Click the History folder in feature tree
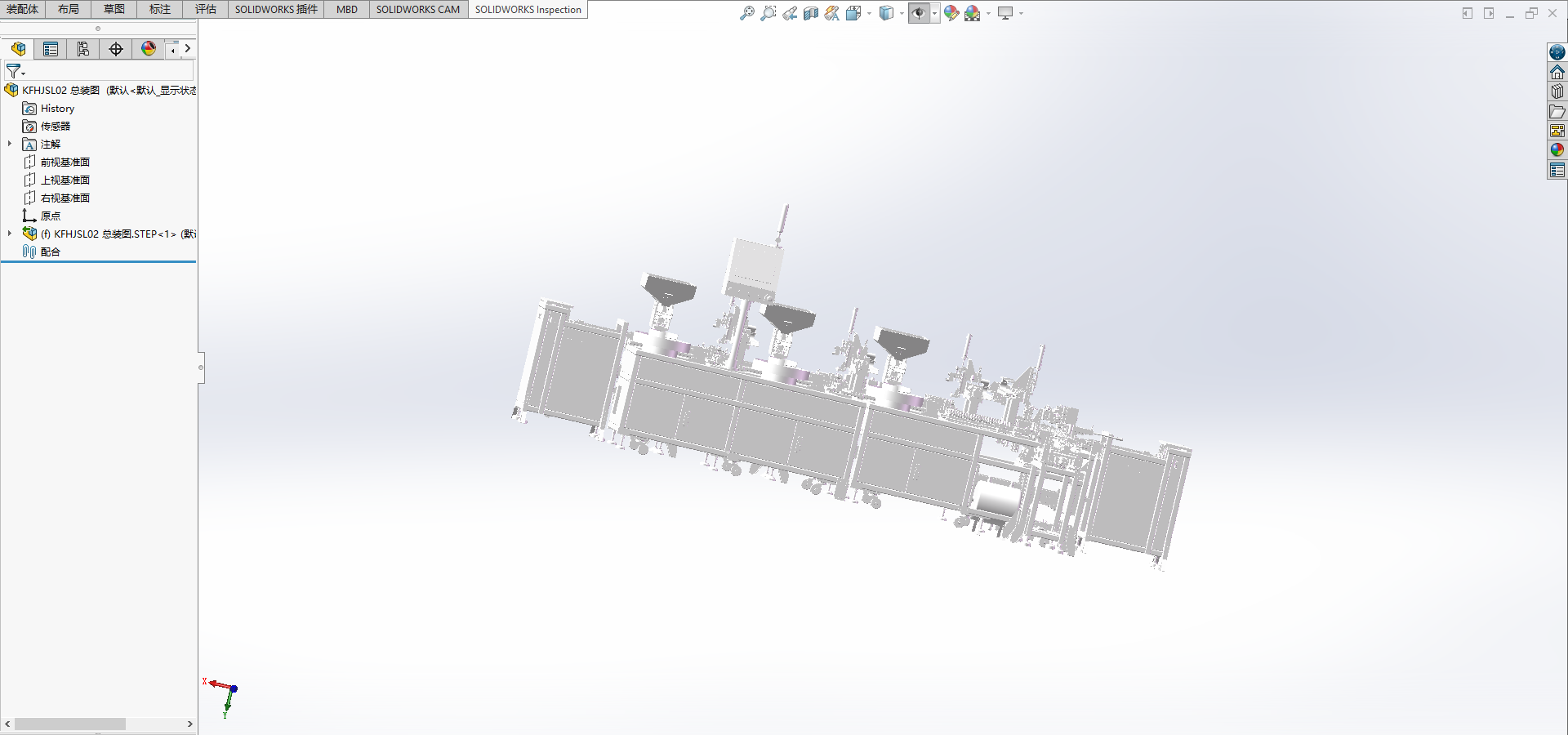The height and width of the screenshot is (735, 1568). 57,108
